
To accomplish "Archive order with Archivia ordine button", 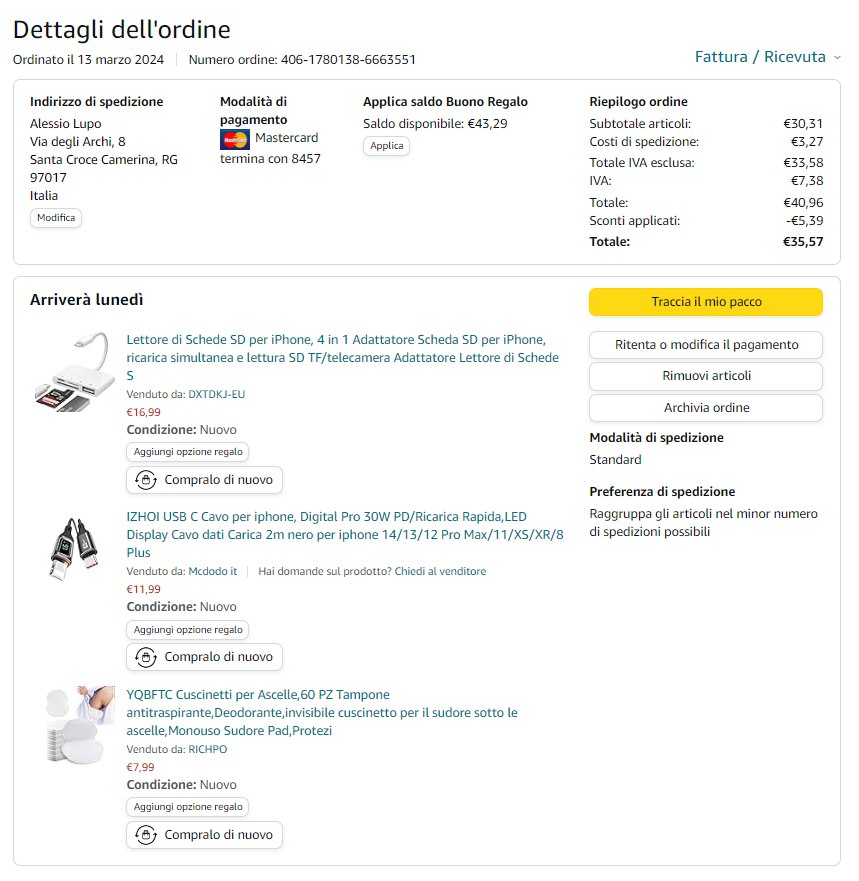I will coord(706,408).
